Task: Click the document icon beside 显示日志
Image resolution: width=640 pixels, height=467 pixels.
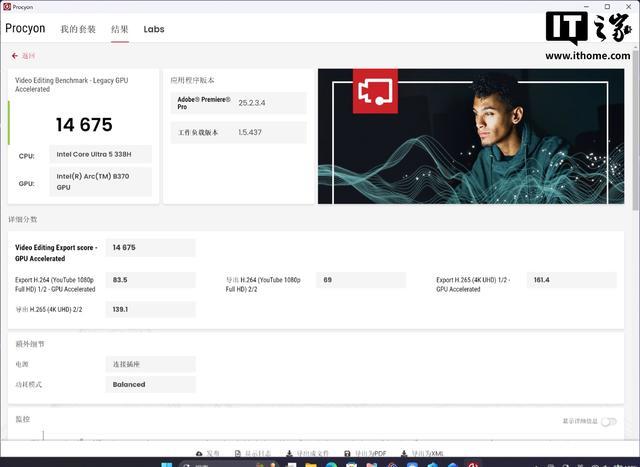Action: click(238, 454)
